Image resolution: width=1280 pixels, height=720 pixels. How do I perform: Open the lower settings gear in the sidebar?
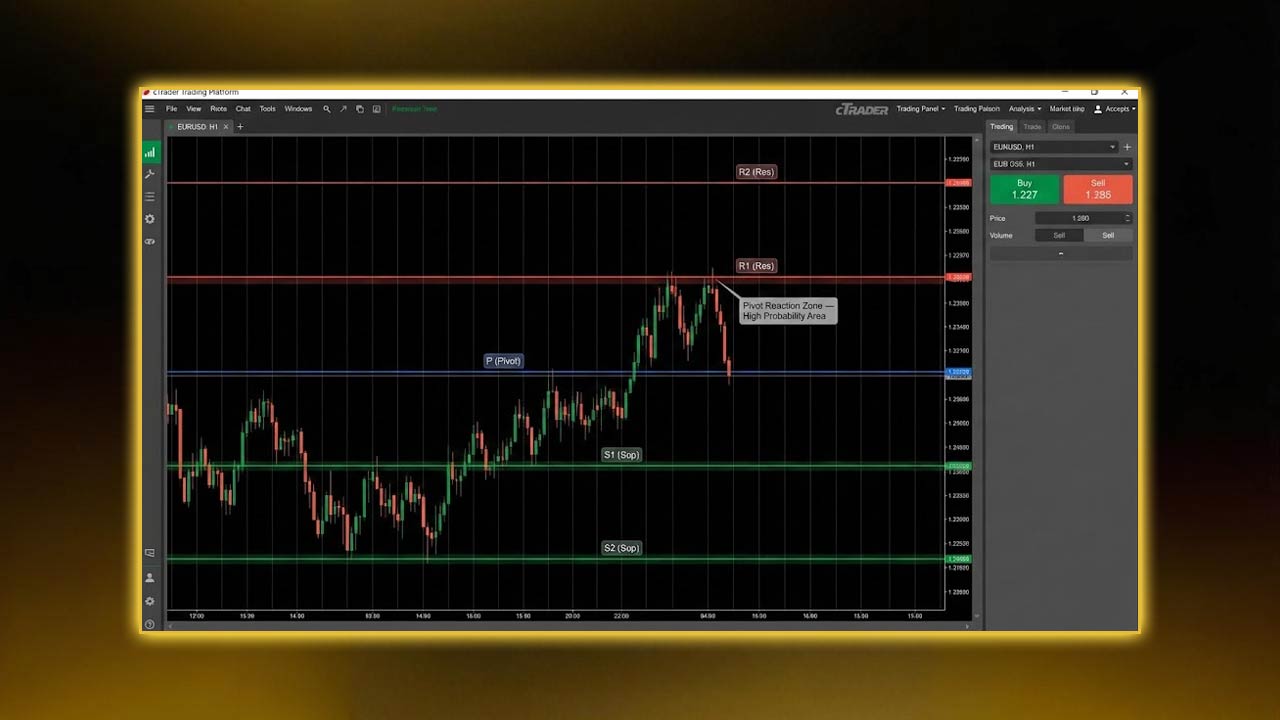tap(150, 601)
